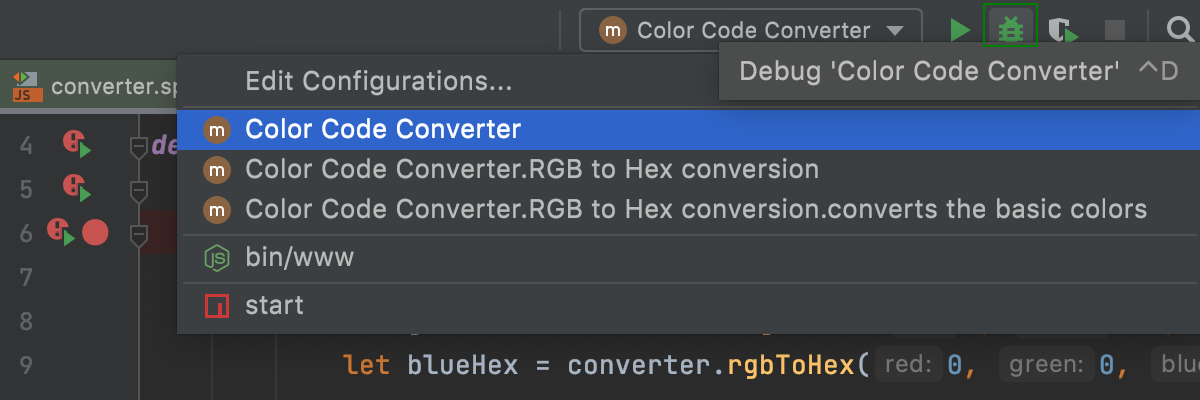Select the bin/www Node.js configuration

point(299,258)
